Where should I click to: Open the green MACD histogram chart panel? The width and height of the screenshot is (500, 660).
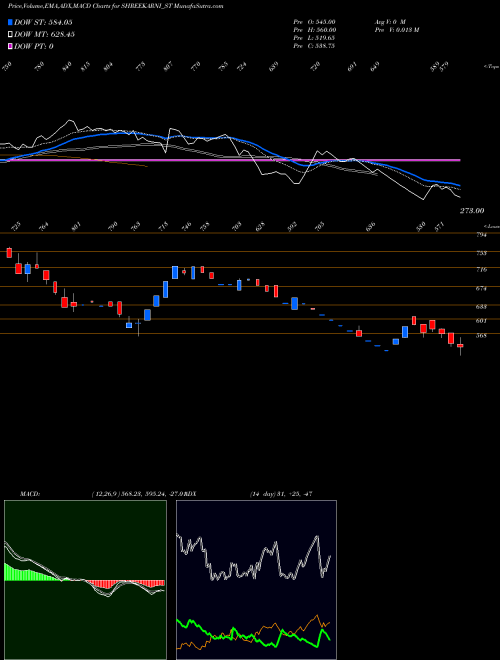coord(85,580)
